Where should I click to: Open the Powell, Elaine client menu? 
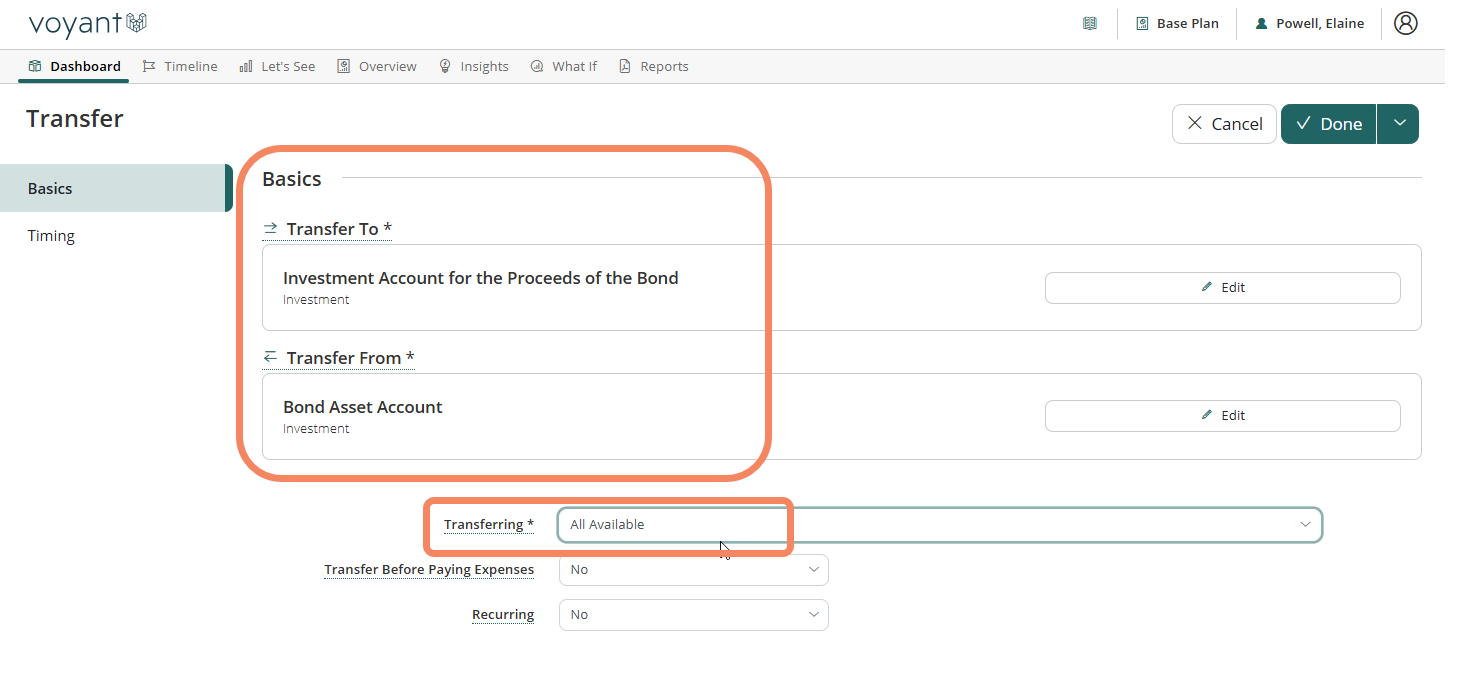[x=1310, y=23]
